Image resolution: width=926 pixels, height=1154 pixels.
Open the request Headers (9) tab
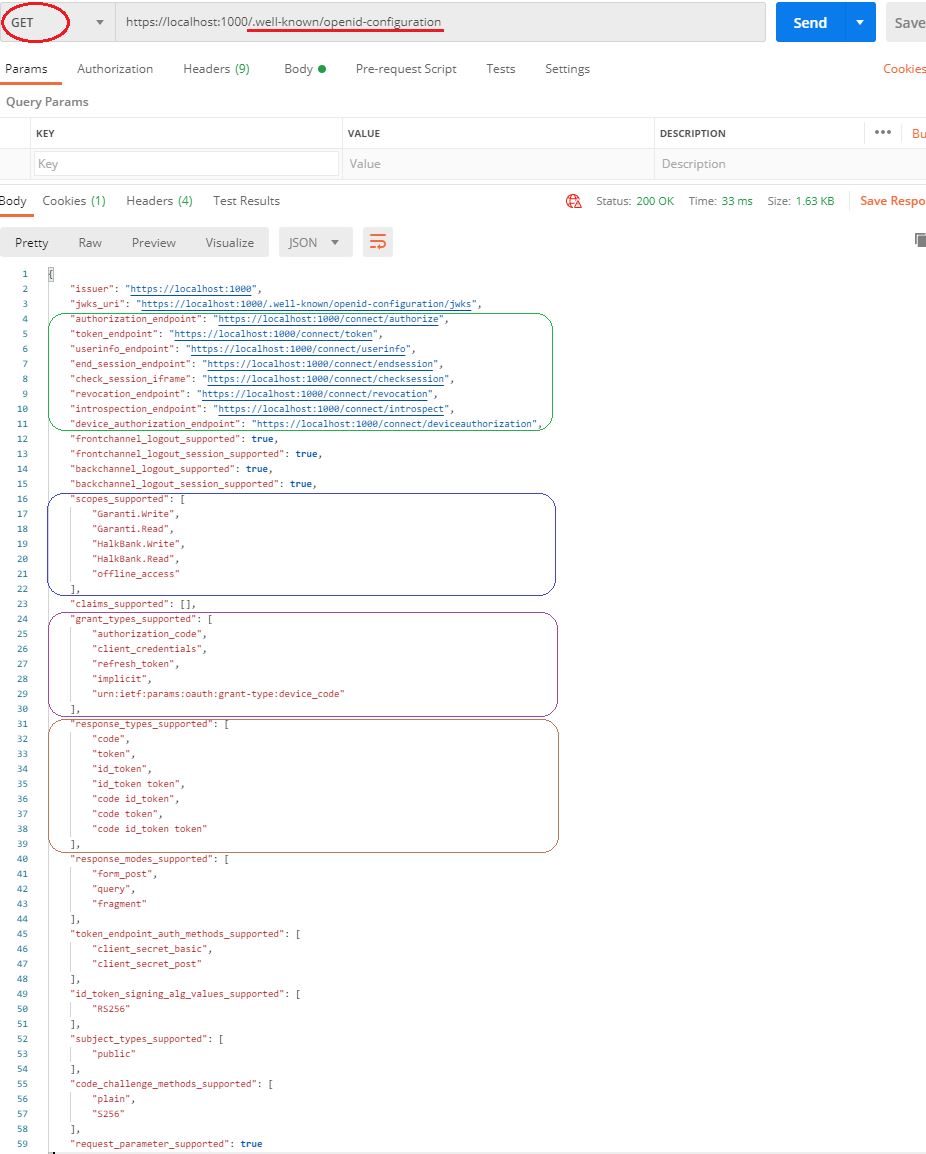pos(216,69)
